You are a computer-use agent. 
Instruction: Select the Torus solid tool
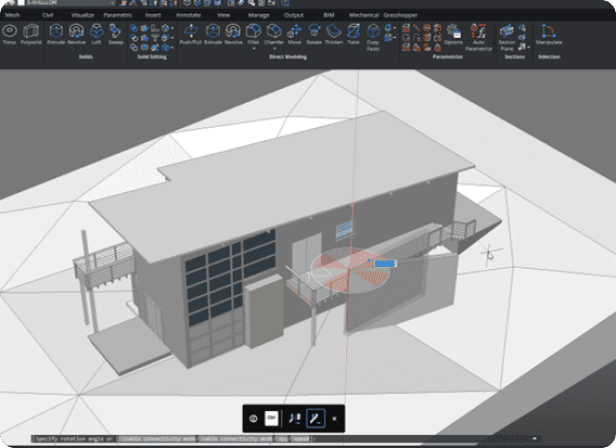coord(9,35)
